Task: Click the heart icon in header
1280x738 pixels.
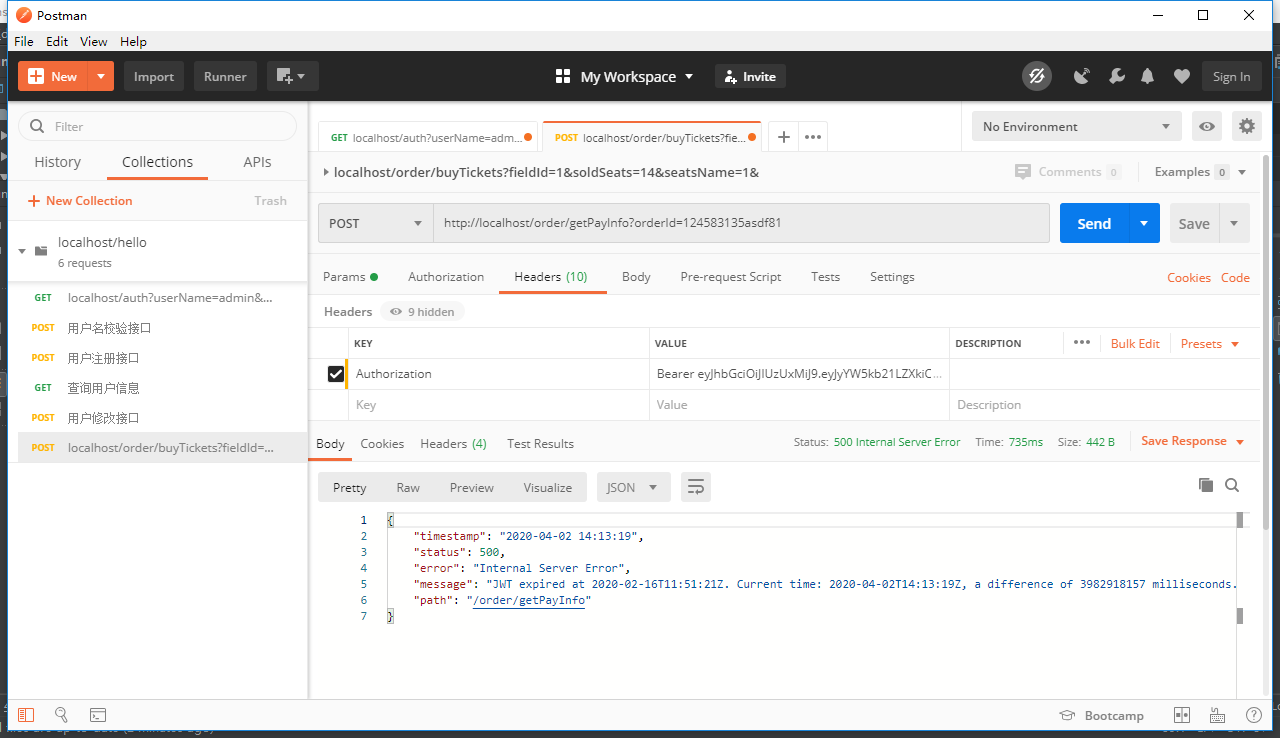Action: pyautogui.click(x=1182, y=76)
